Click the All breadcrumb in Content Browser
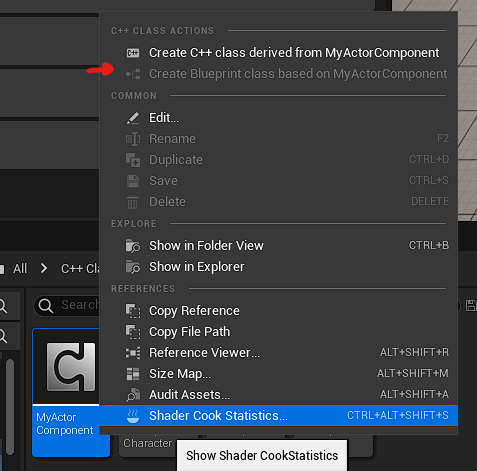 tap(20, 269)
